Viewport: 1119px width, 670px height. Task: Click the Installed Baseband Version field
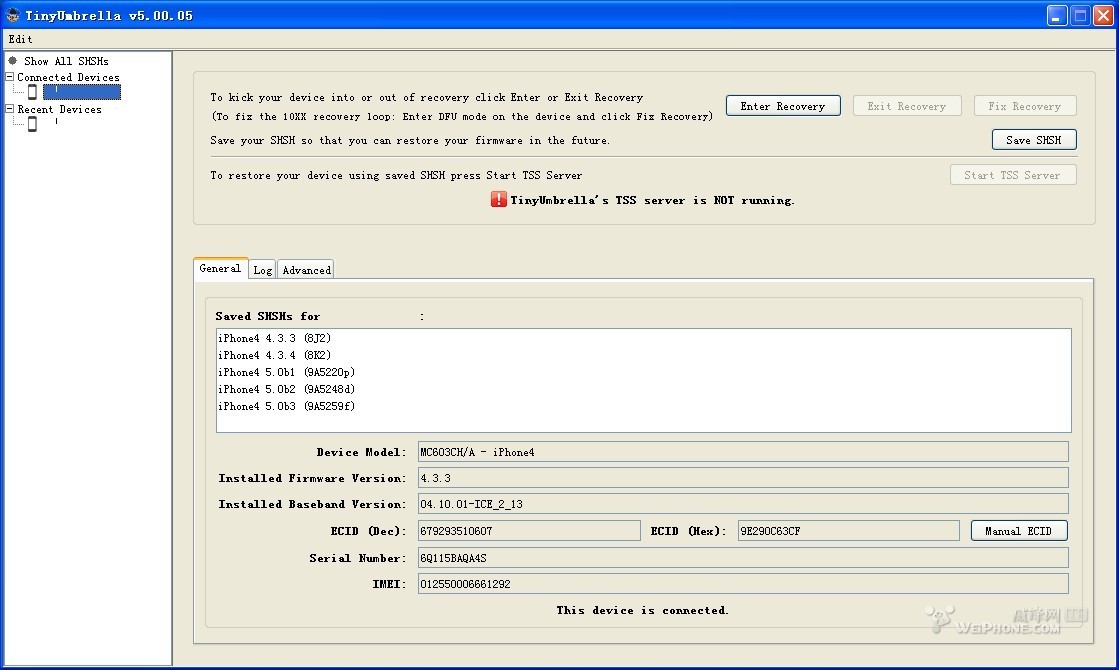click(743, 504)
